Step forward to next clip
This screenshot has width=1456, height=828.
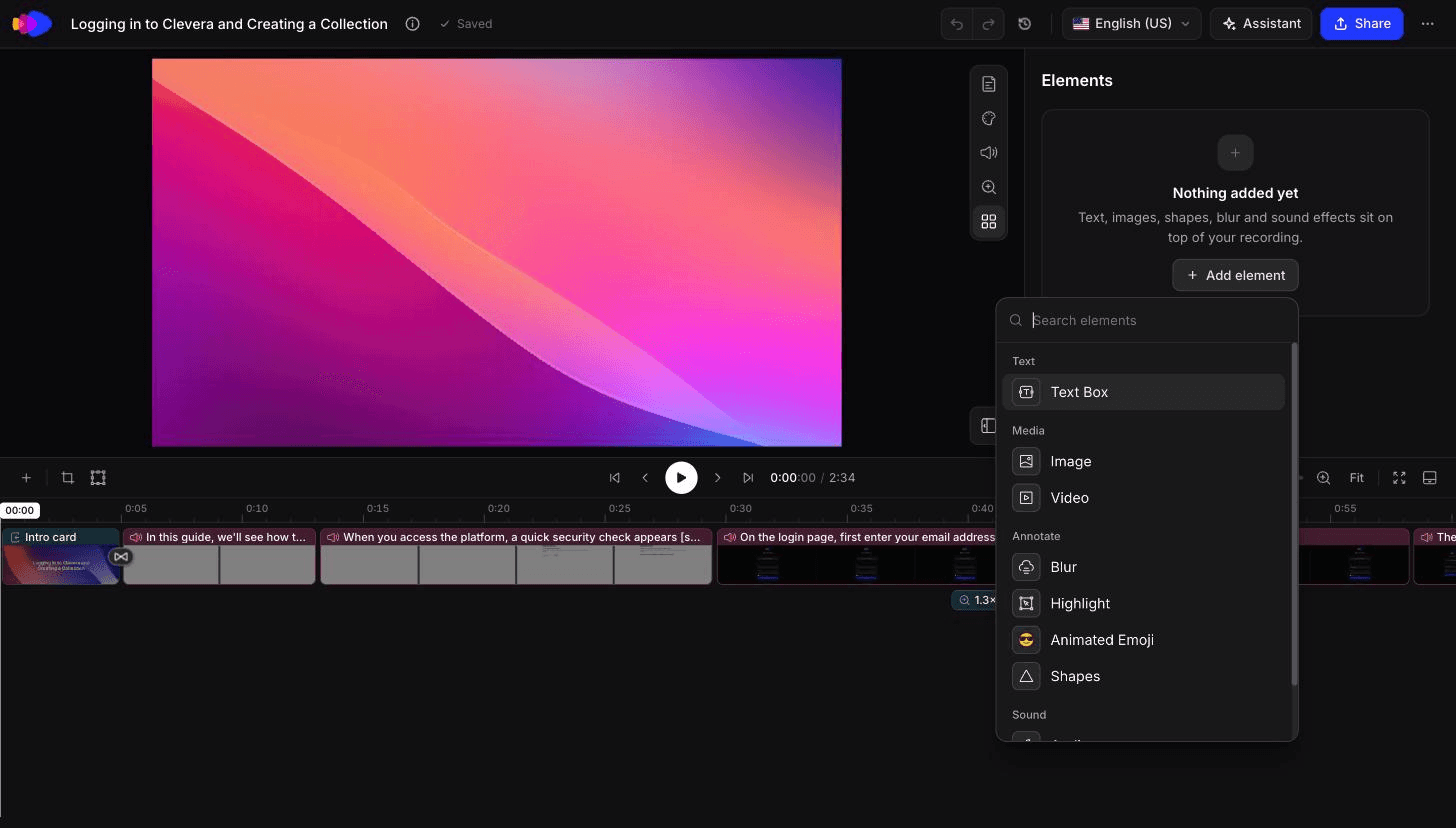[717, 478]
